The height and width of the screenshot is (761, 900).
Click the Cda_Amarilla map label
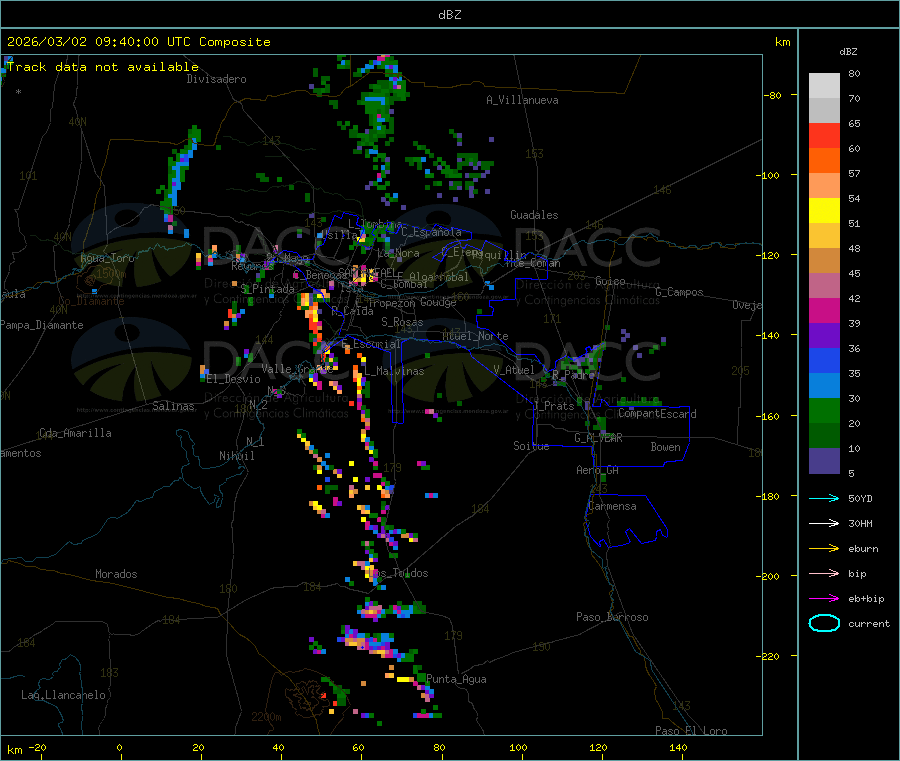coord(75,433)
